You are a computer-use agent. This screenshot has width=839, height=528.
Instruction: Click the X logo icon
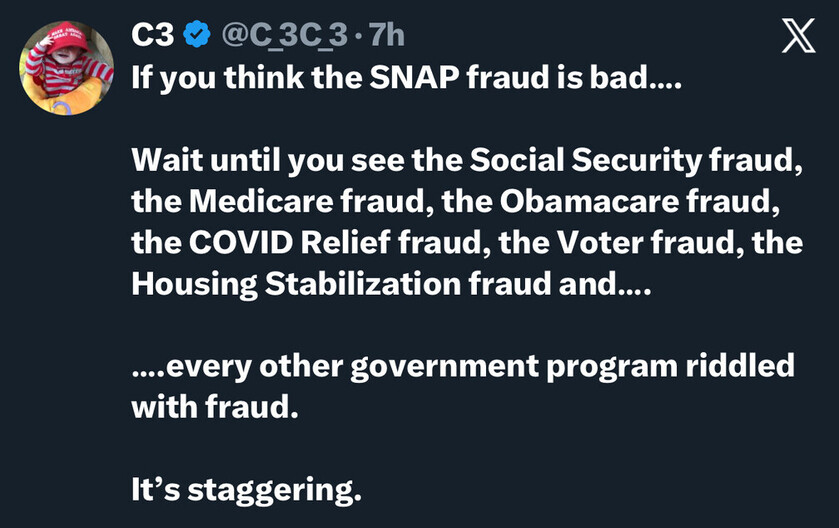click(796, 36)
